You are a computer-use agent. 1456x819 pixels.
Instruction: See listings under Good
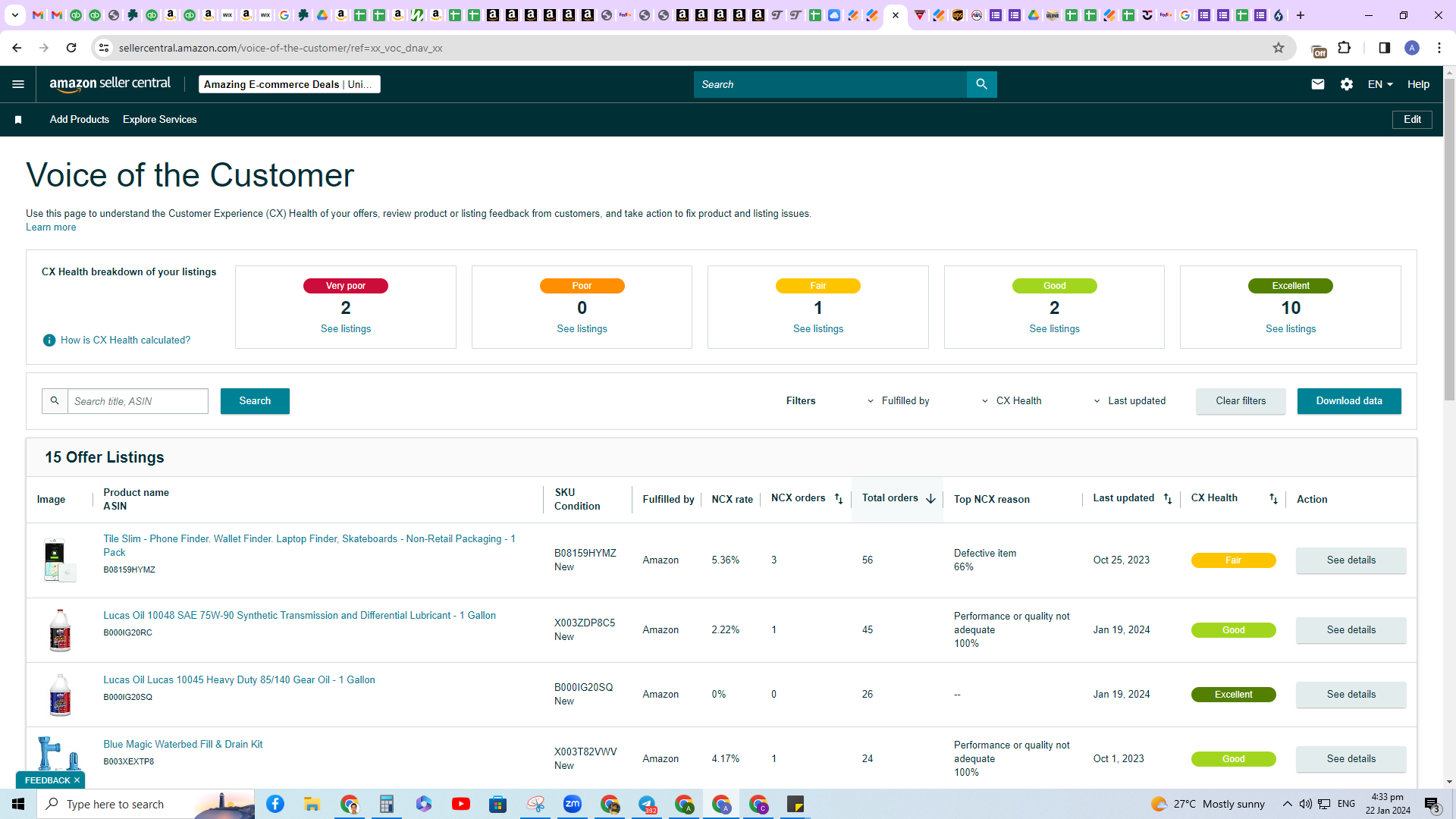coord(1054,329)
